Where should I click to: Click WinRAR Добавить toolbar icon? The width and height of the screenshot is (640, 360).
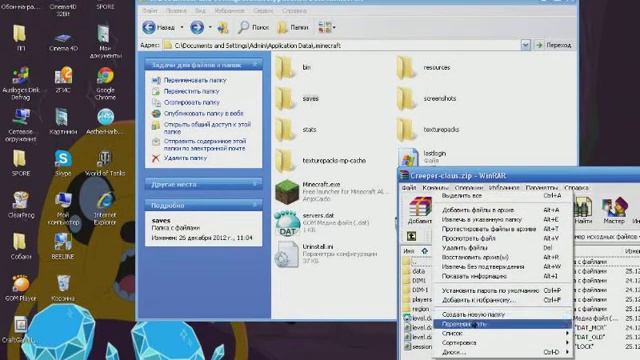[x=420, y=210]
